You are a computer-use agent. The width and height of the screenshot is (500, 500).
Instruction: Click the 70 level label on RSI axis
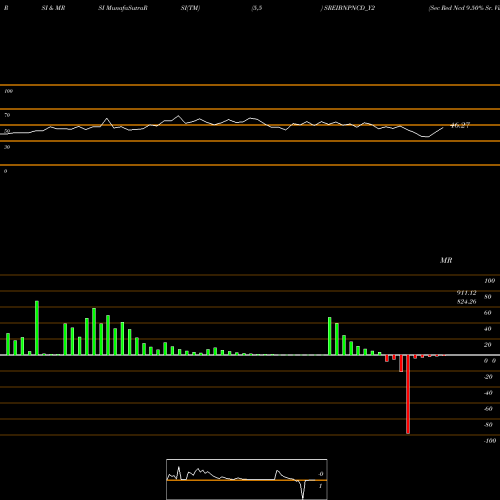click(7, 115)
